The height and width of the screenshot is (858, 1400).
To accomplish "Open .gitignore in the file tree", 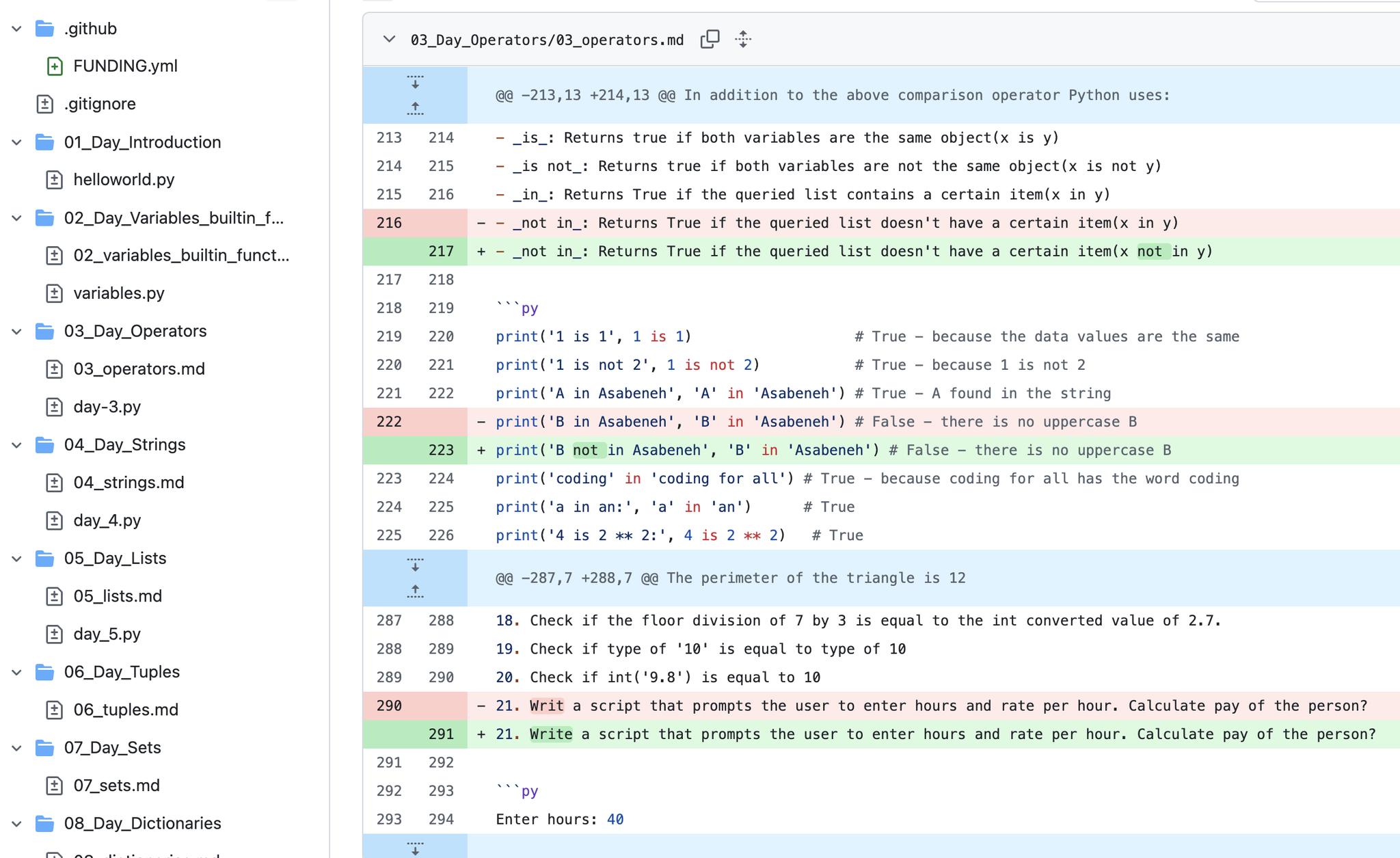I will [100, 104].
